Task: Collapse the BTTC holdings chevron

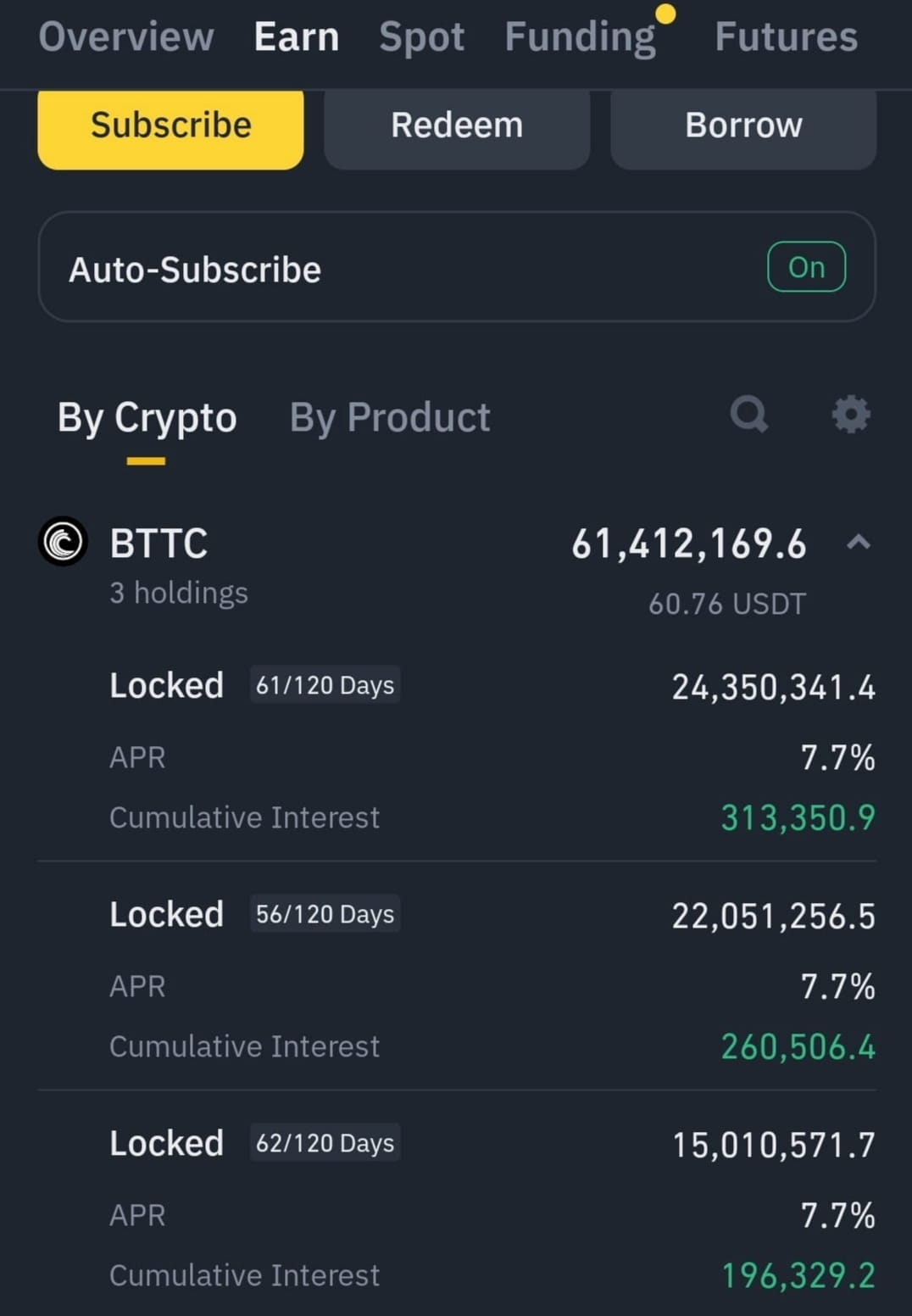Action: point(859,542)
